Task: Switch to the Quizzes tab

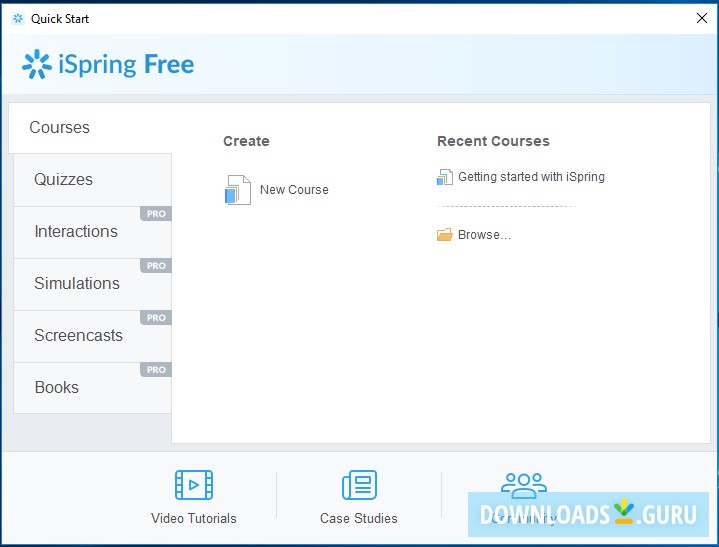Action: (x=93, y=180)
